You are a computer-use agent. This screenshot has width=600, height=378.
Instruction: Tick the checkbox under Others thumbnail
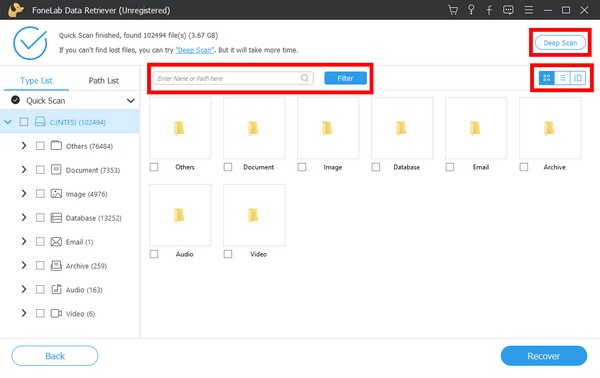154,167
